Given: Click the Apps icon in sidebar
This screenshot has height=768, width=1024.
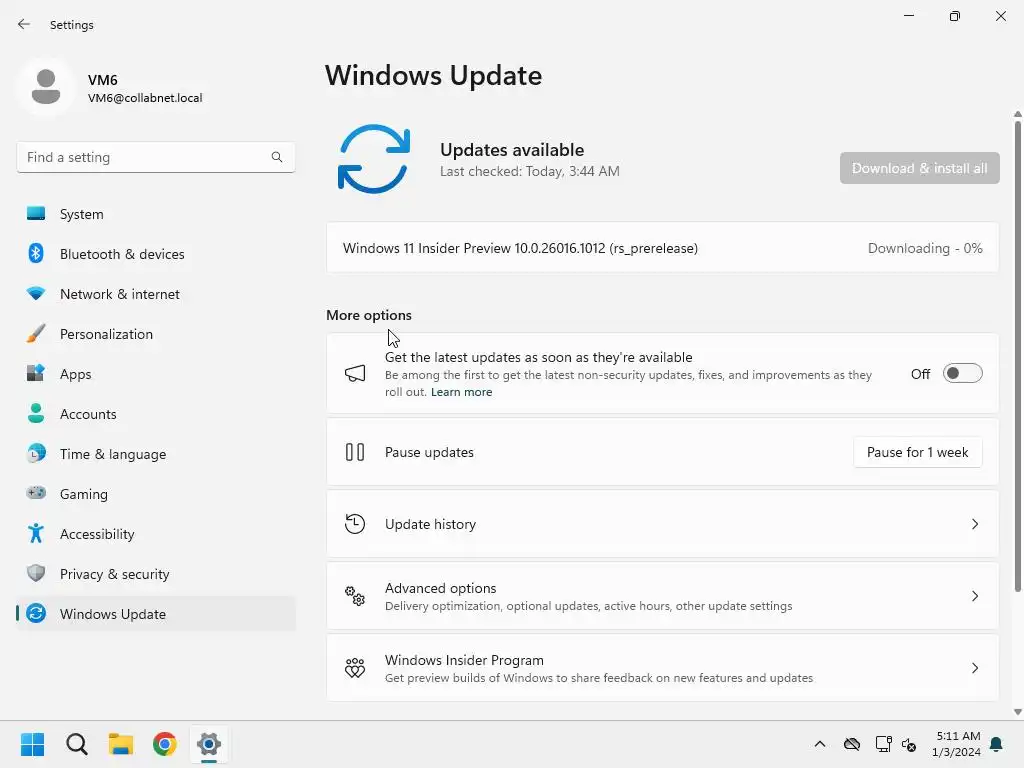Looking at the screenshot, I should pos(36,374).
